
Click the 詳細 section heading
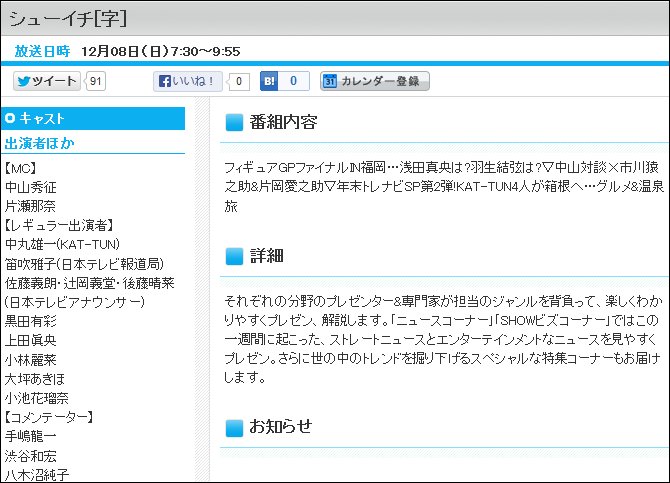pyautogui.click(x=267, y=256)
